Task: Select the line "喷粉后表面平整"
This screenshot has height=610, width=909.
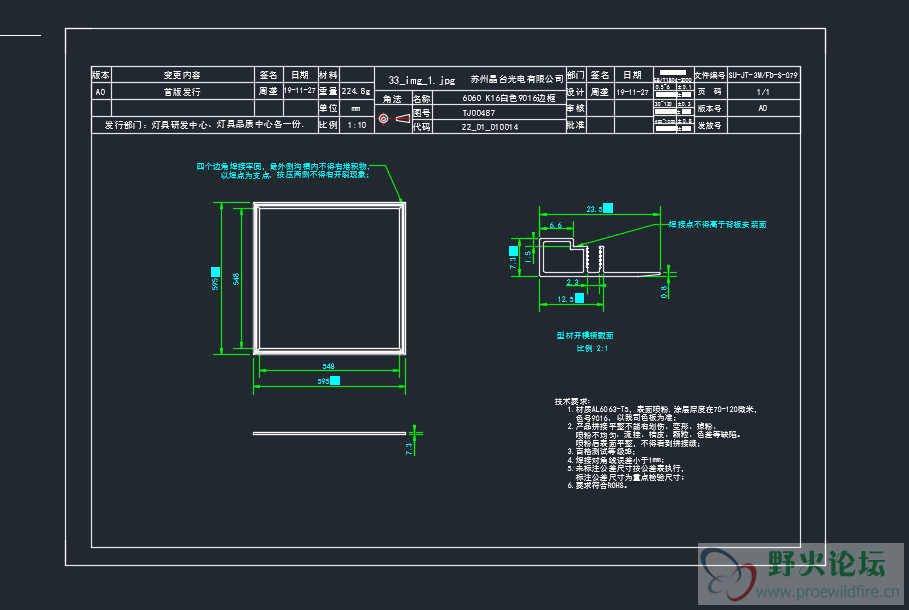Action: (638, 444)
